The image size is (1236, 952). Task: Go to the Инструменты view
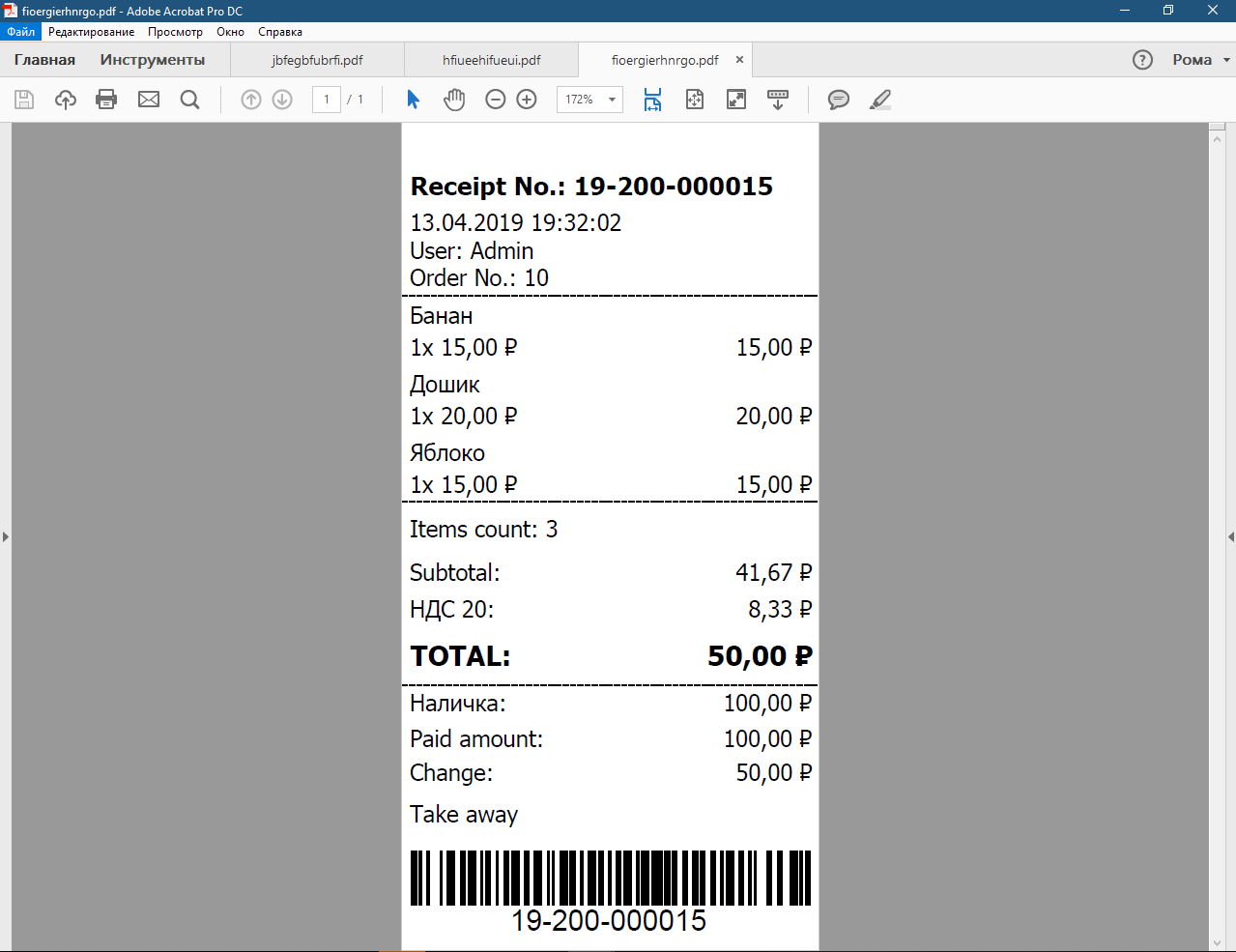coord(153,60)
